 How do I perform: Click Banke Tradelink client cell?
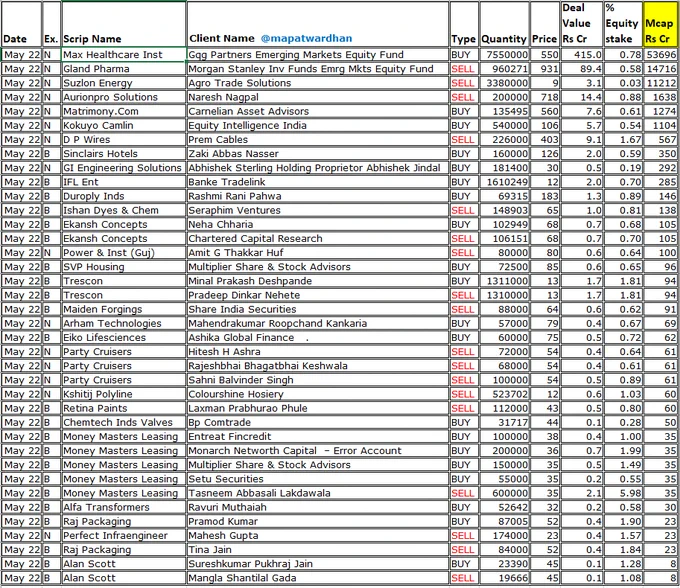[318, 182]
